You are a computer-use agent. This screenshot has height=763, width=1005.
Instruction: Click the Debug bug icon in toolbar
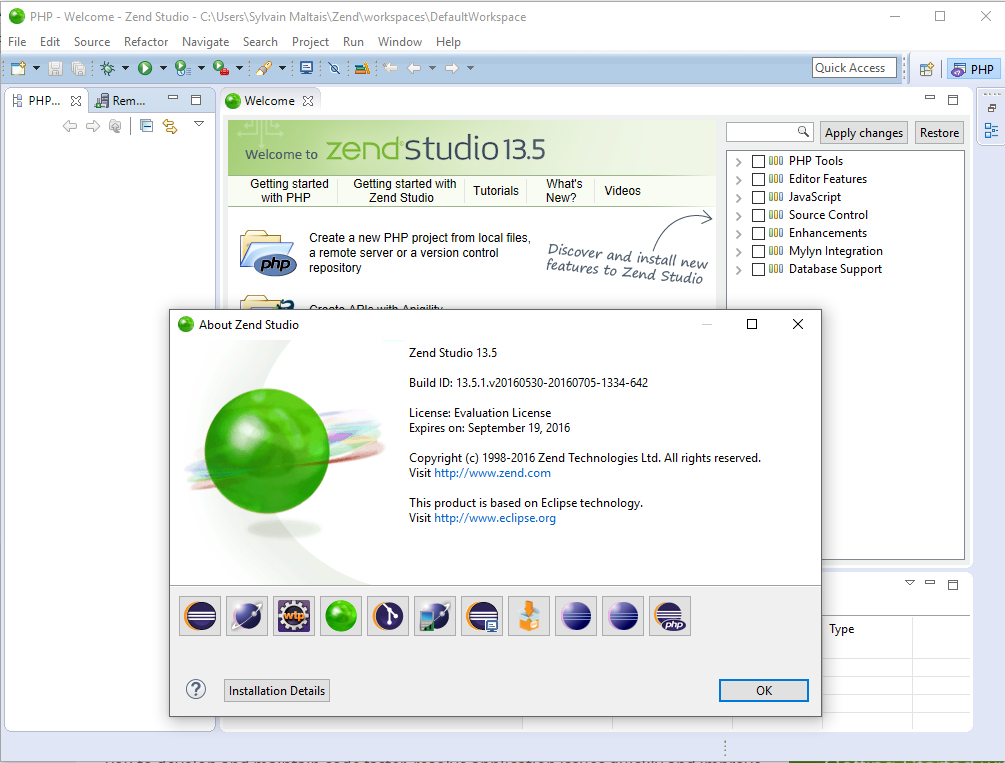pos(108,68)
